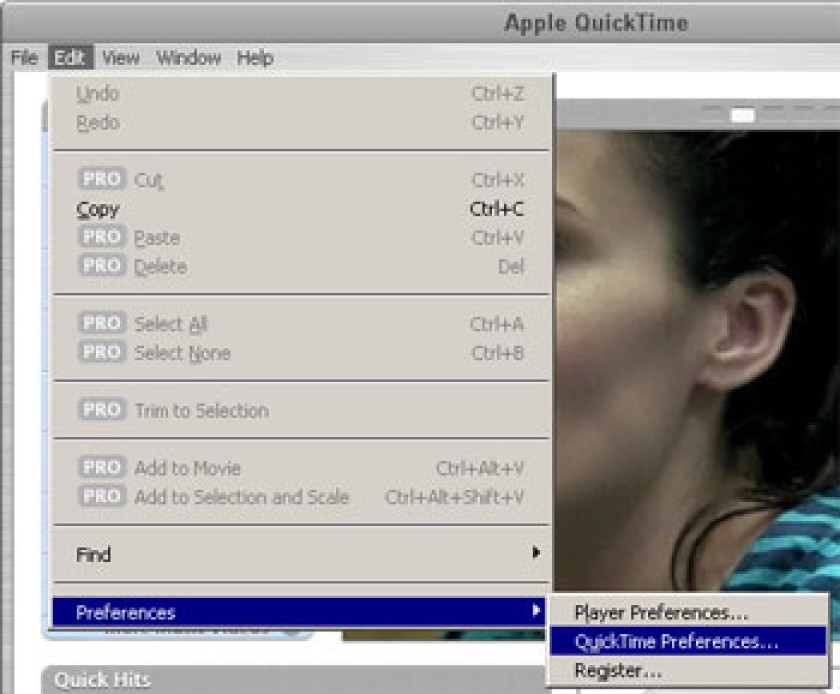Open the View menu

121,57
